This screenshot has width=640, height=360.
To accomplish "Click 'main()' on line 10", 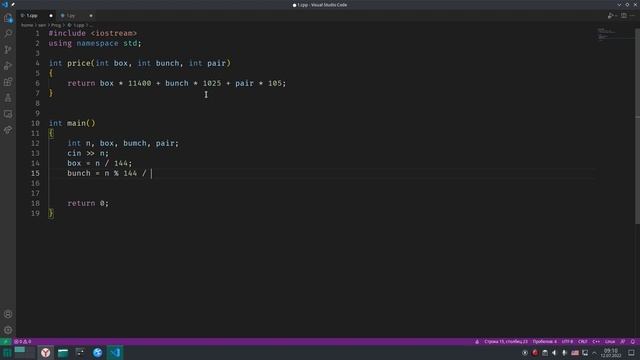I will click(x=81, y=123).
